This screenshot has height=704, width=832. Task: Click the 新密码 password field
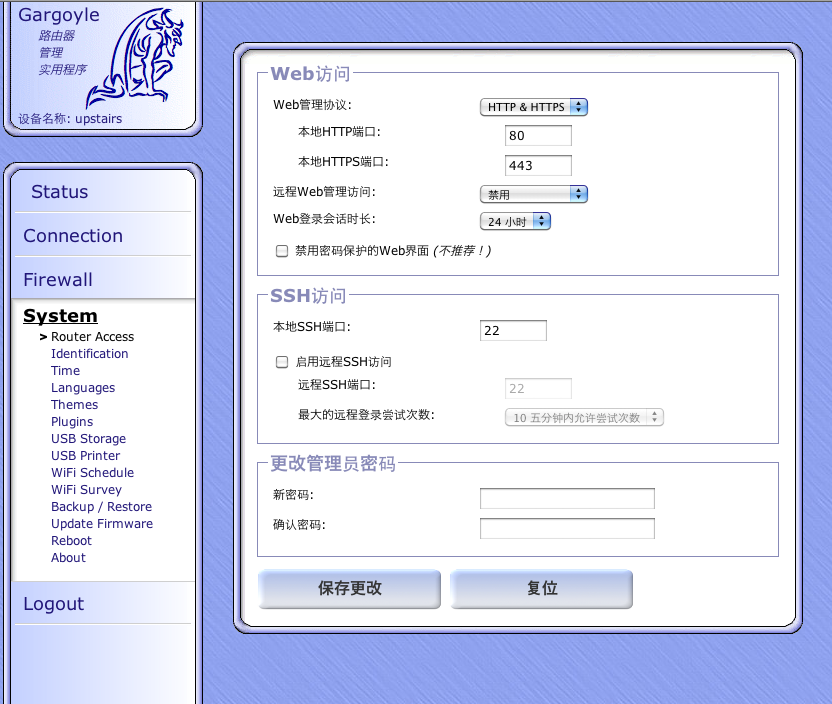[567, 499]
